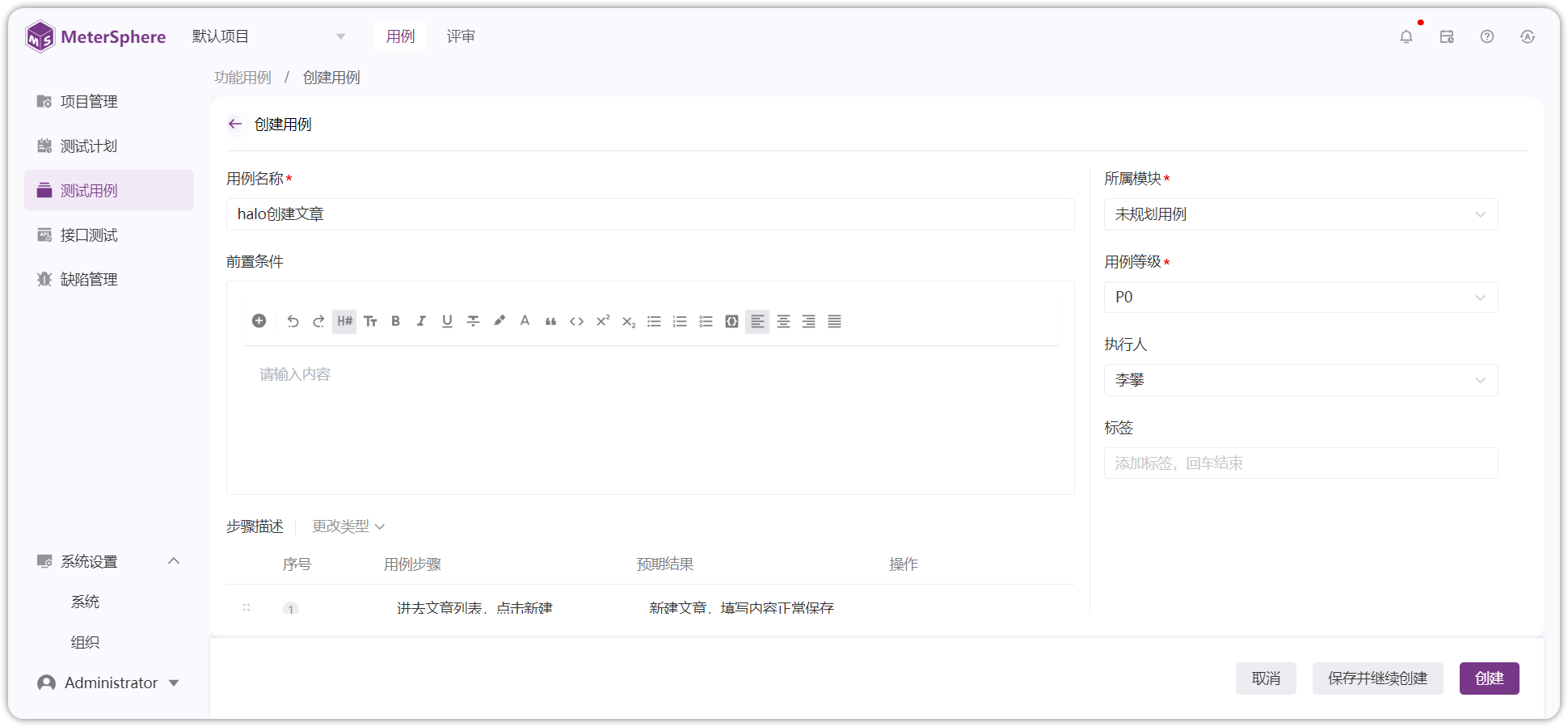
Task: Align text left
Action: 757,321
